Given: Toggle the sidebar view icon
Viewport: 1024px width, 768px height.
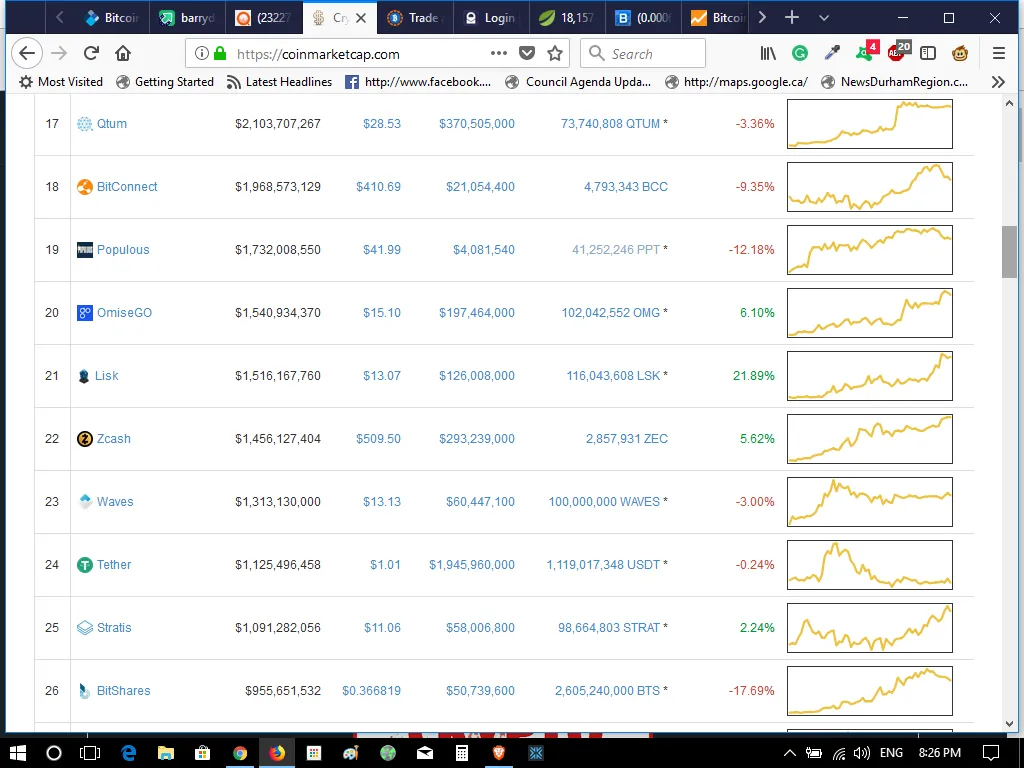Looking at the screenshot, I should (927, 54).
